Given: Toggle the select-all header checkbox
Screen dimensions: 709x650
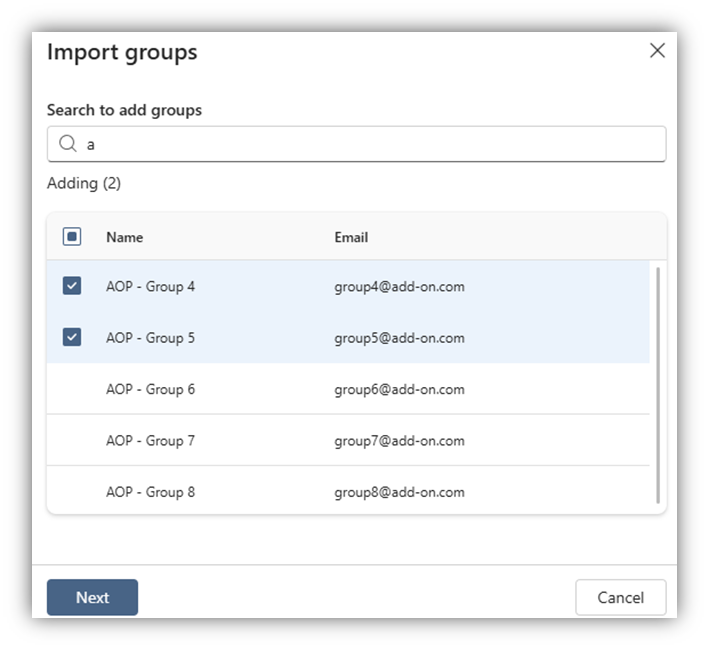Looking at the screenshot, I should pos(72,237).
